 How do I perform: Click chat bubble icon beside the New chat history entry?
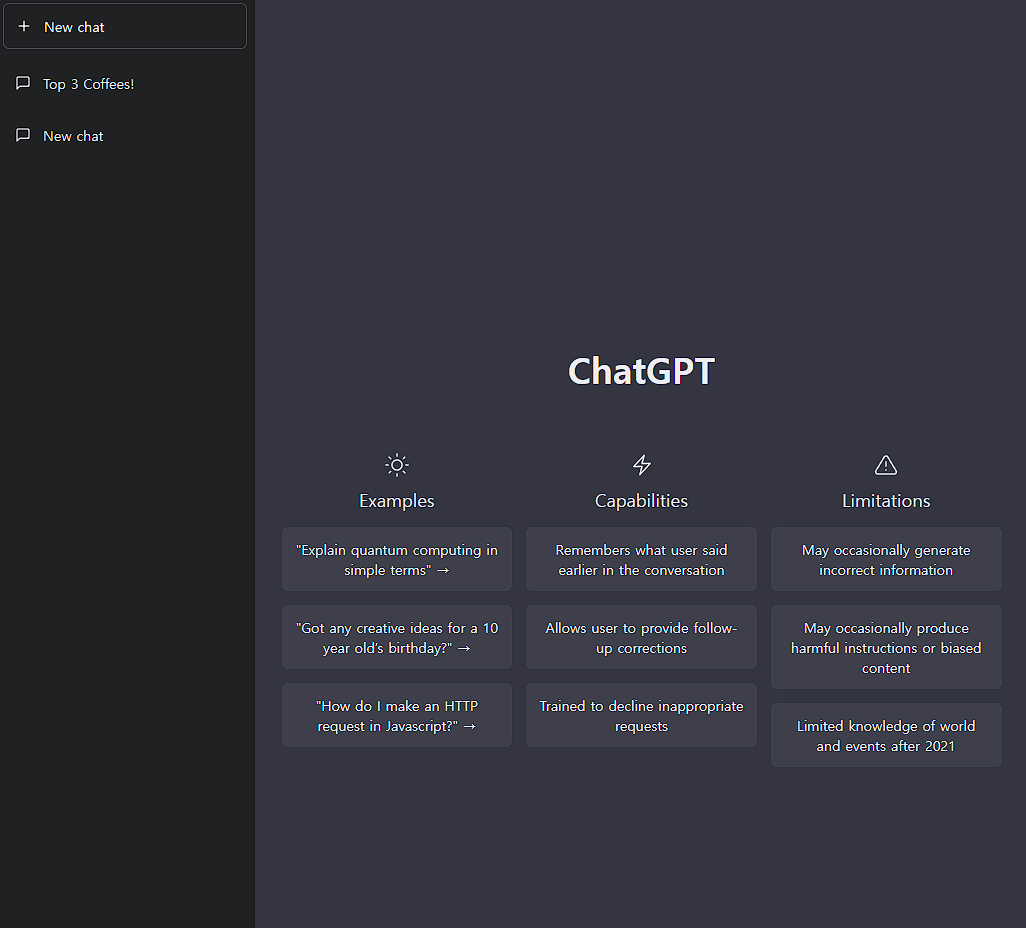(23, 135)
